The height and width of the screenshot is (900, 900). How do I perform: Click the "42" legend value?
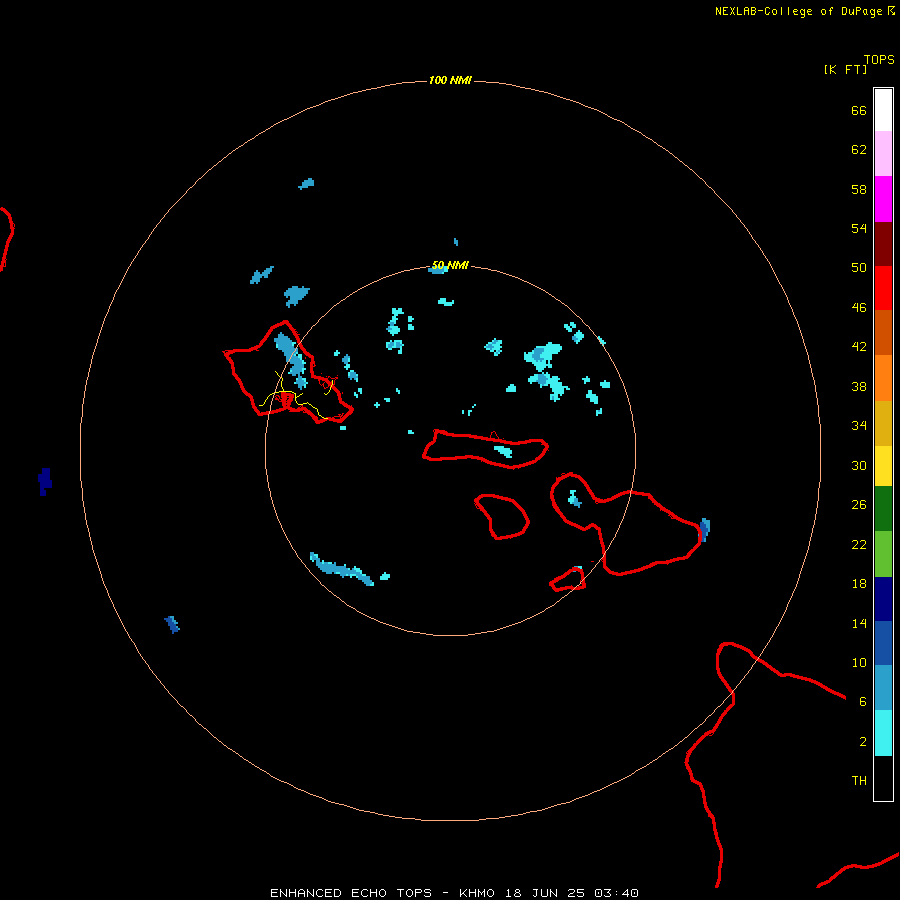859,347
